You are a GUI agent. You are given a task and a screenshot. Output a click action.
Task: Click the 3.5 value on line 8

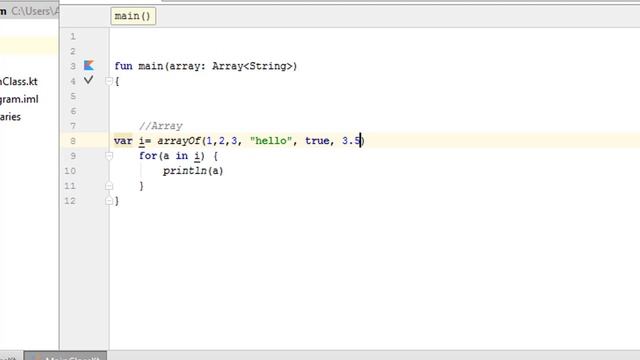(x=351, y=141)
